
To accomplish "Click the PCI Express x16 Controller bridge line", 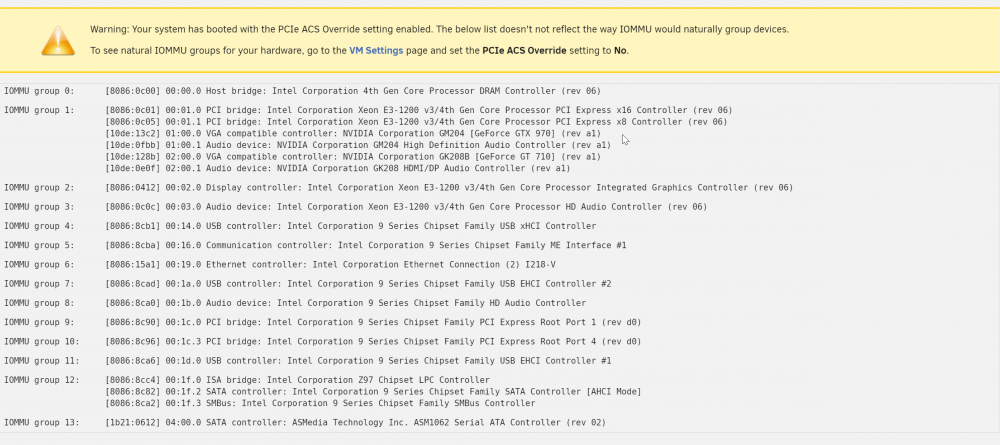I will pos(419,110).
